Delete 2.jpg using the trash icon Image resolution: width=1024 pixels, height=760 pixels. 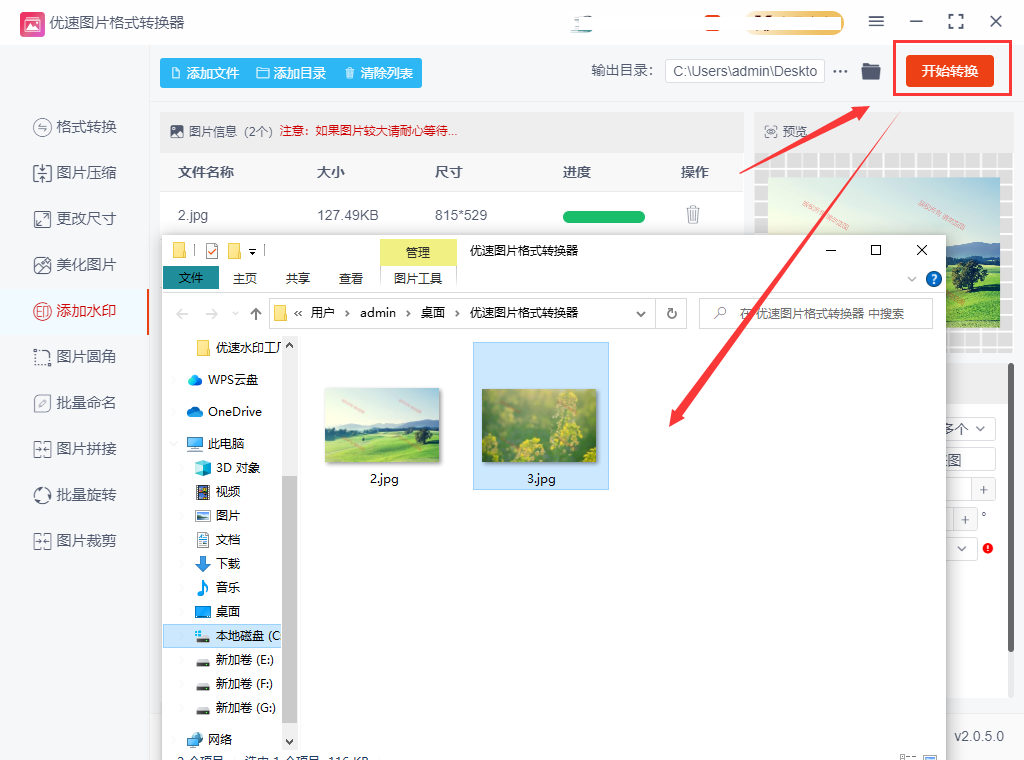click(x=693, y=214)
